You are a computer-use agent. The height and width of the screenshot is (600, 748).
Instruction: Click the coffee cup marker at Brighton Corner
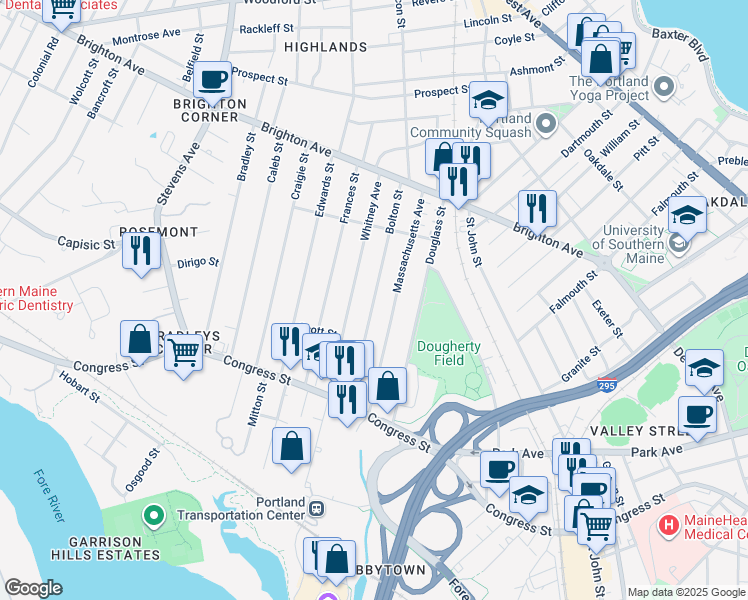click(x=213, y=81)
